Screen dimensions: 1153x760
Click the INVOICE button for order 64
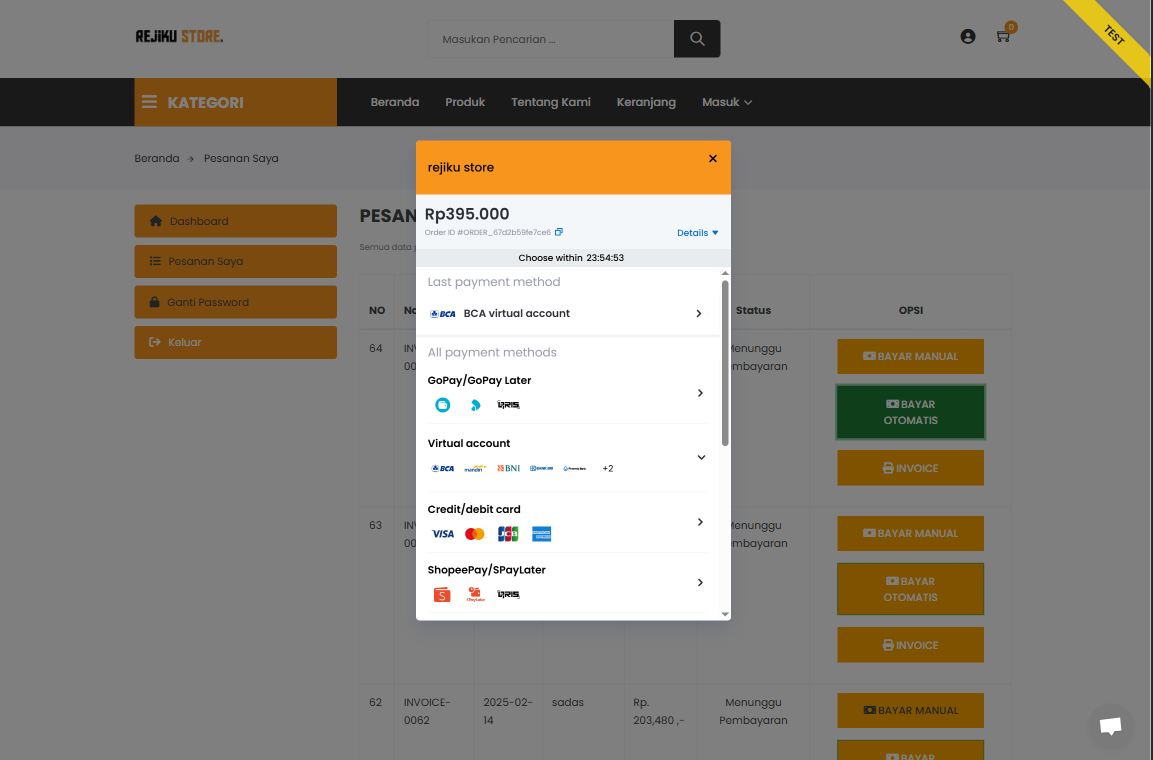[x=910, y=467]
